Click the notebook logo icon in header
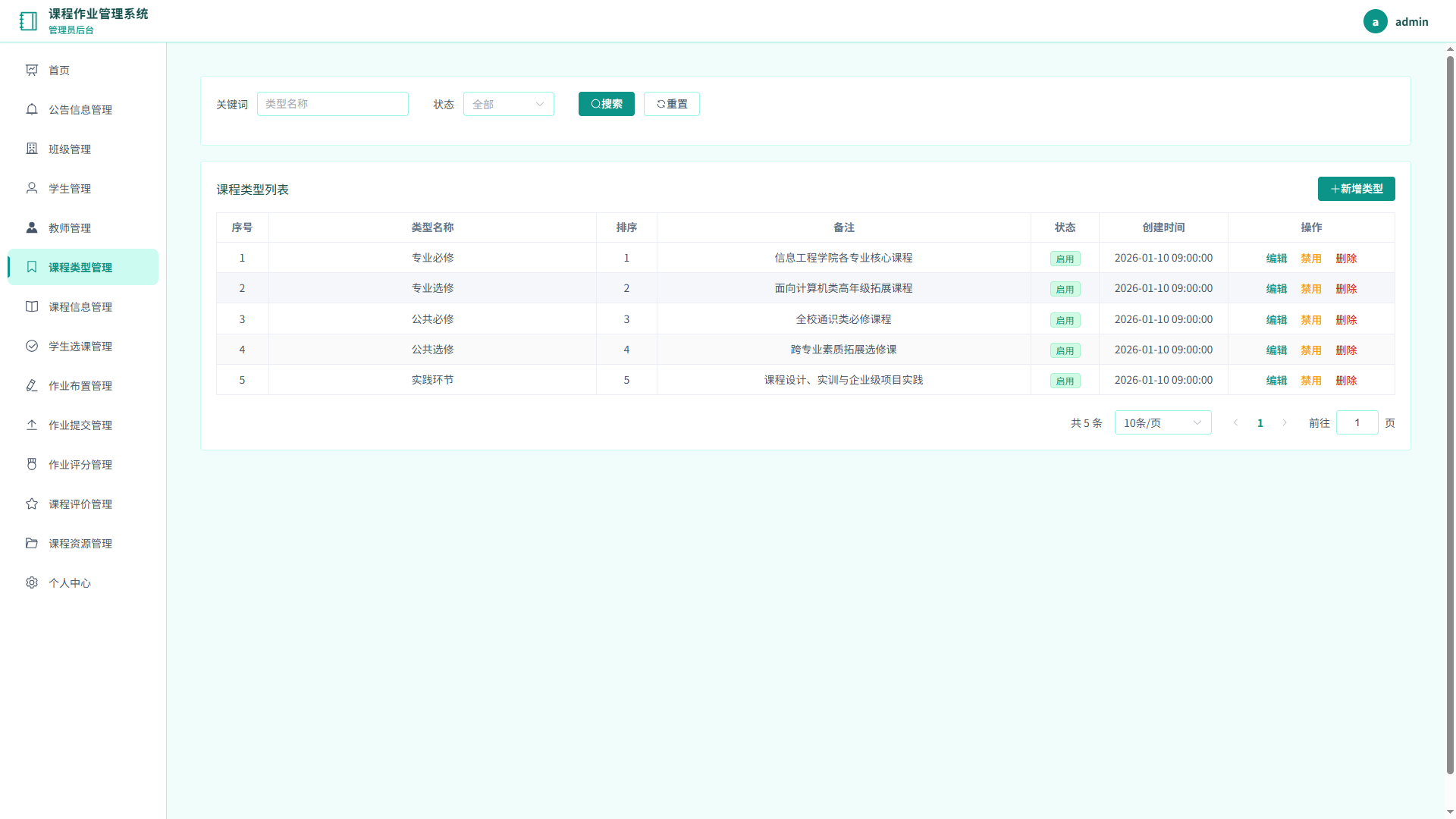The width and height of the screenshot is (1456, 819). 28,21
